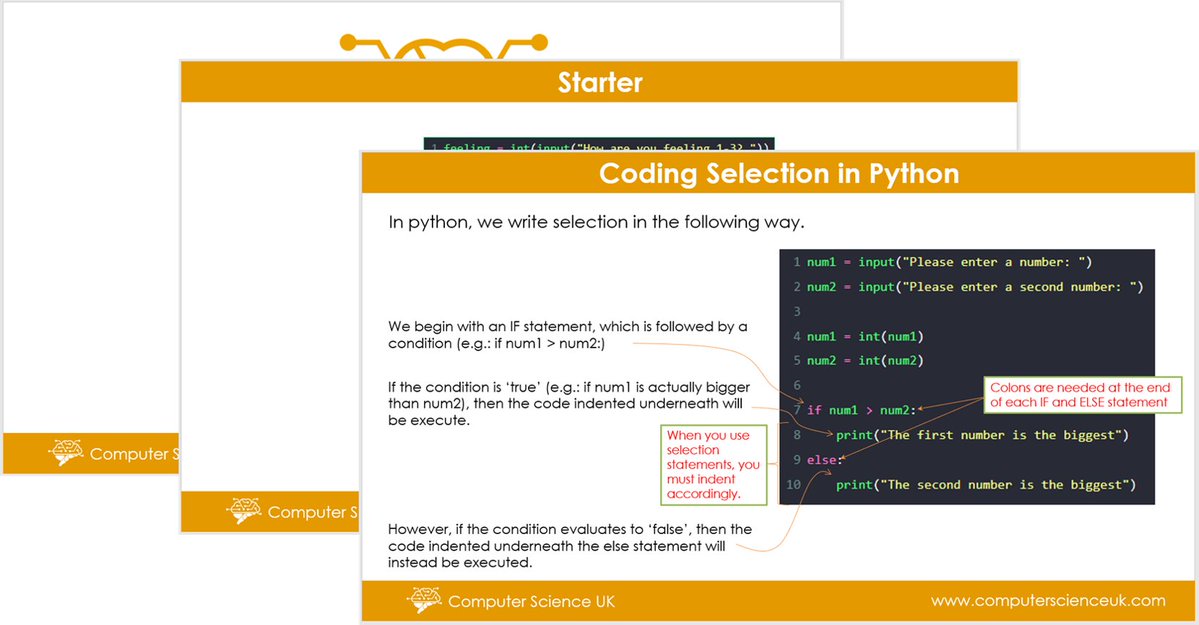Screen dimensions: 1199x625
Task: Click the large orange logo atop the back slide
Action: click(x=444, y=45)
